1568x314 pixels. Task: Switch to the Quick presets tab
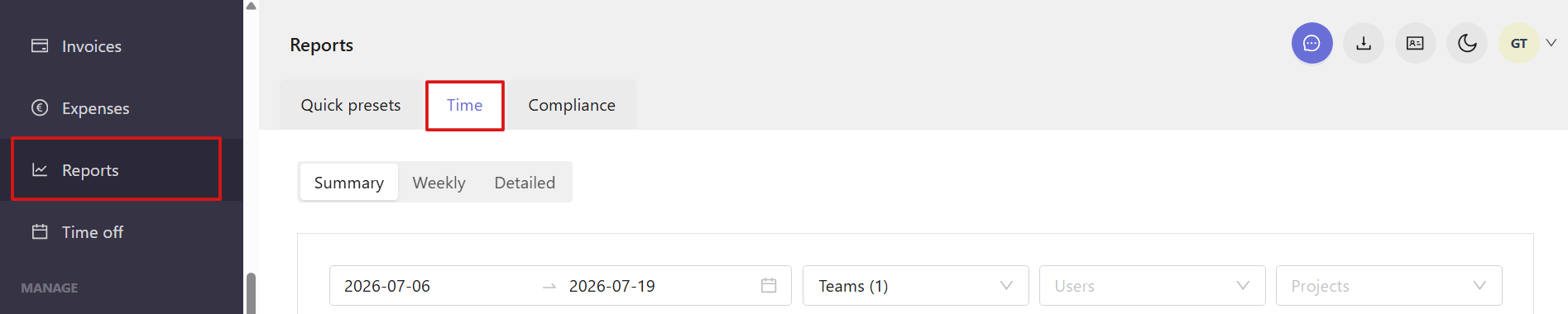(351, 105)
